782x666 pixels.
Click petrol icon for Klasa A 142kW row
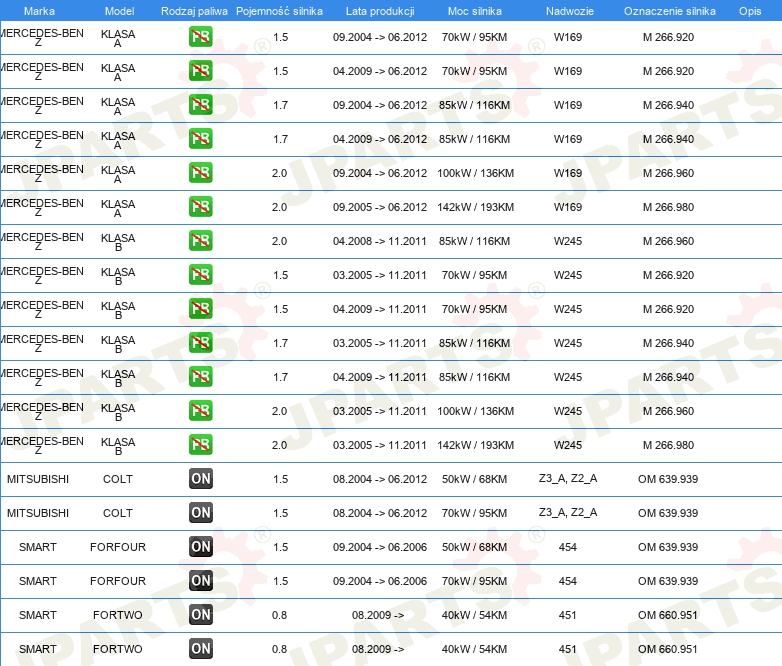point(200,207)
